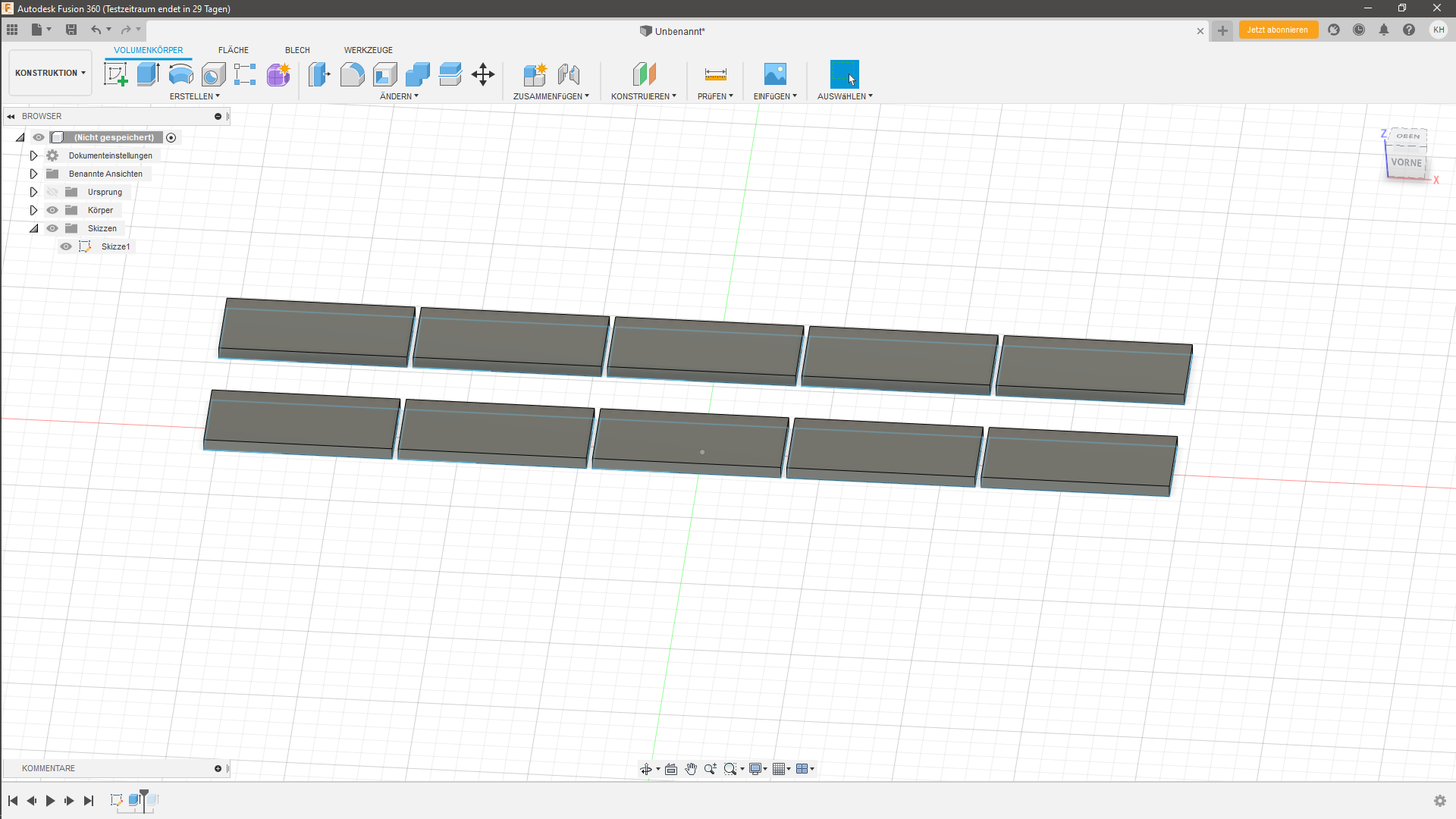Switch to the BLECH tab

297,50
